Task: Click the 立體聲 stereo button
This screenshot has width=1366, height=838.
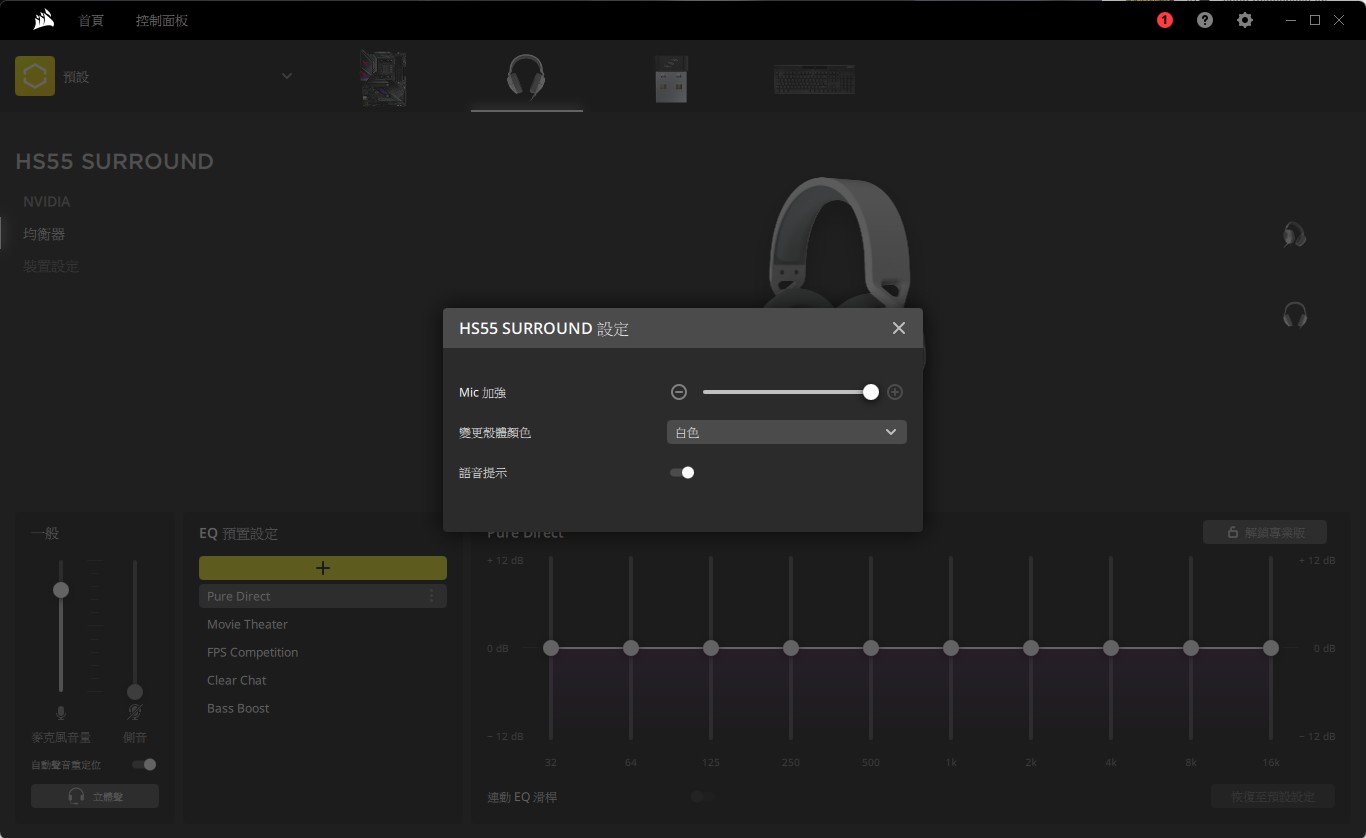Action: click(x=95, y=796)
